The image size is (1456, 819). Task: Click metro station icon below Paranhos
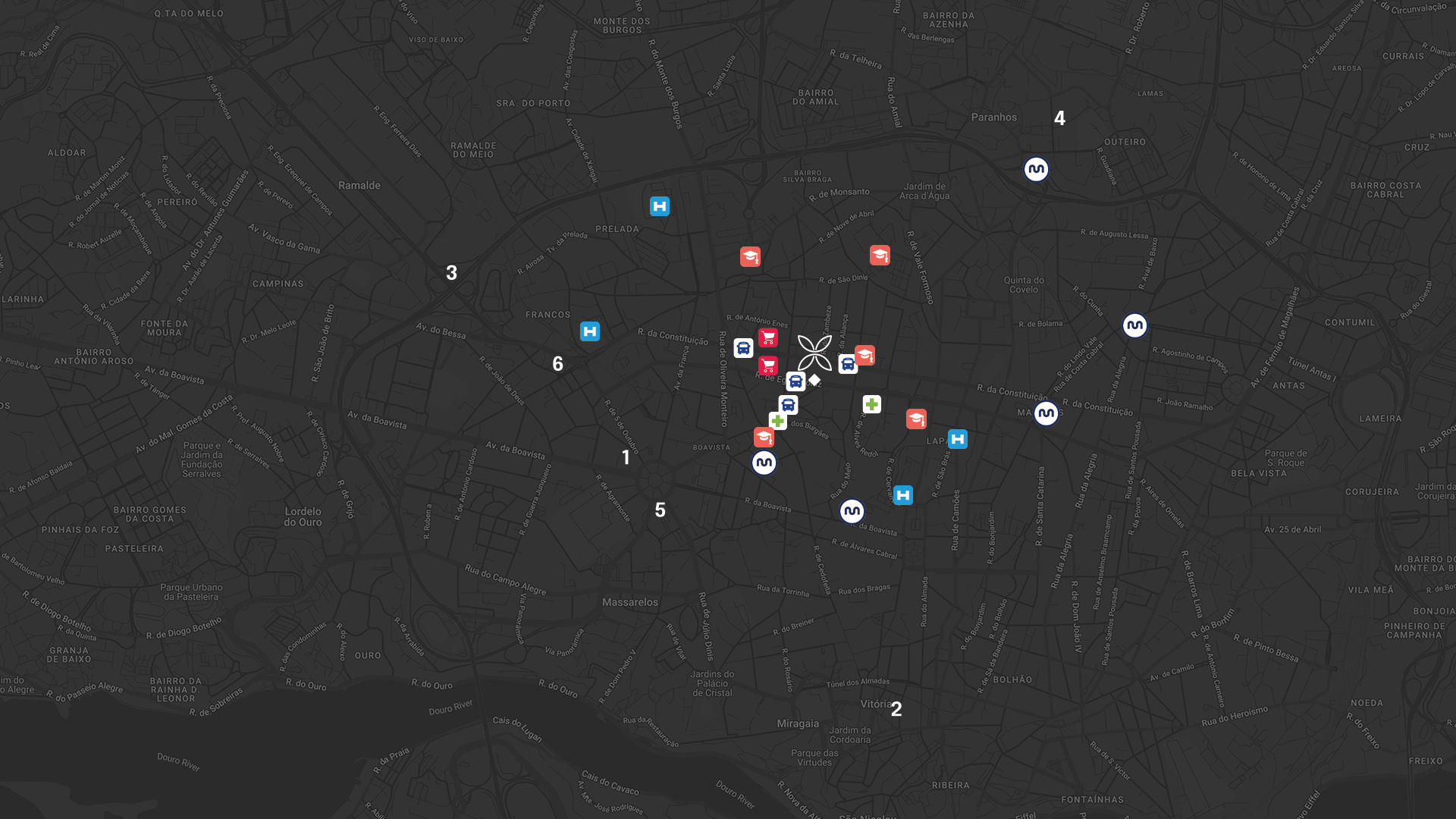(1036, 169)
